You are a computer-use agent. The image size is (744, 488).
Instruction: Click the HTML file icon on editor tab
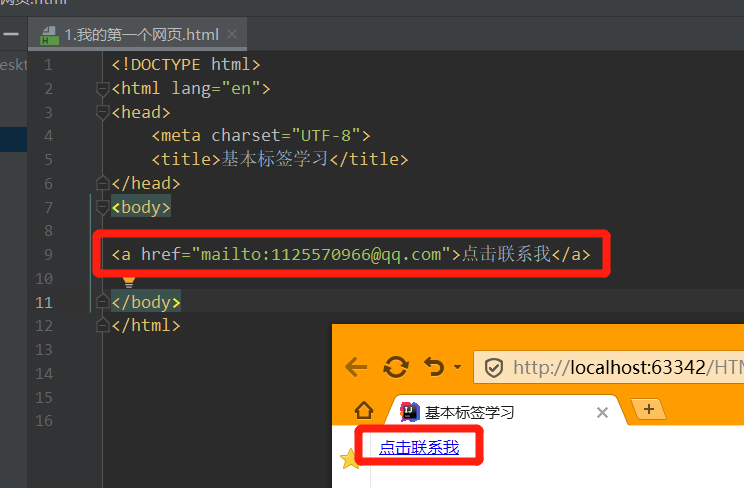tap(49, 36)
